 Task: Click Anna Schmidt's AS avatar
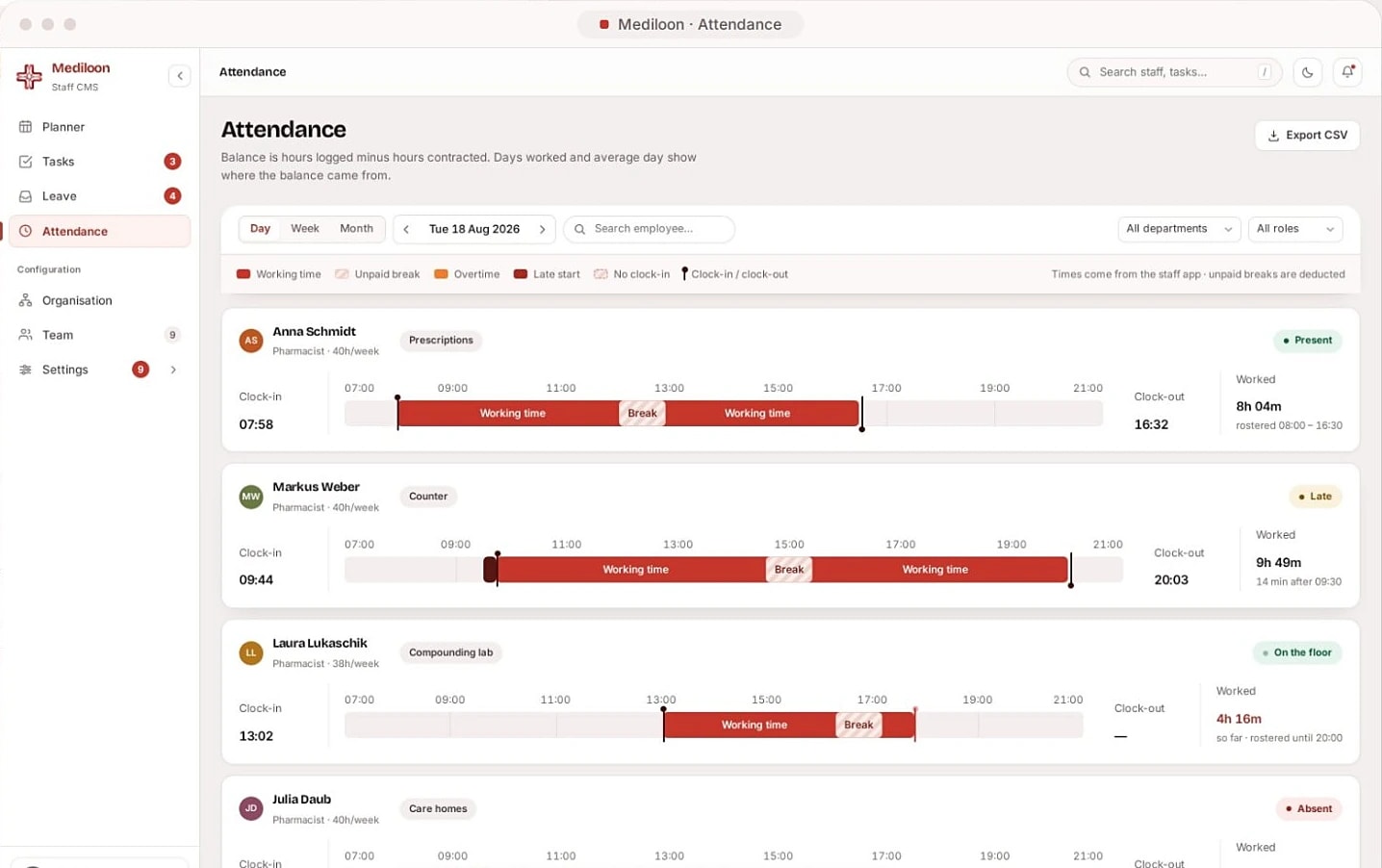[x=251, y=341]
